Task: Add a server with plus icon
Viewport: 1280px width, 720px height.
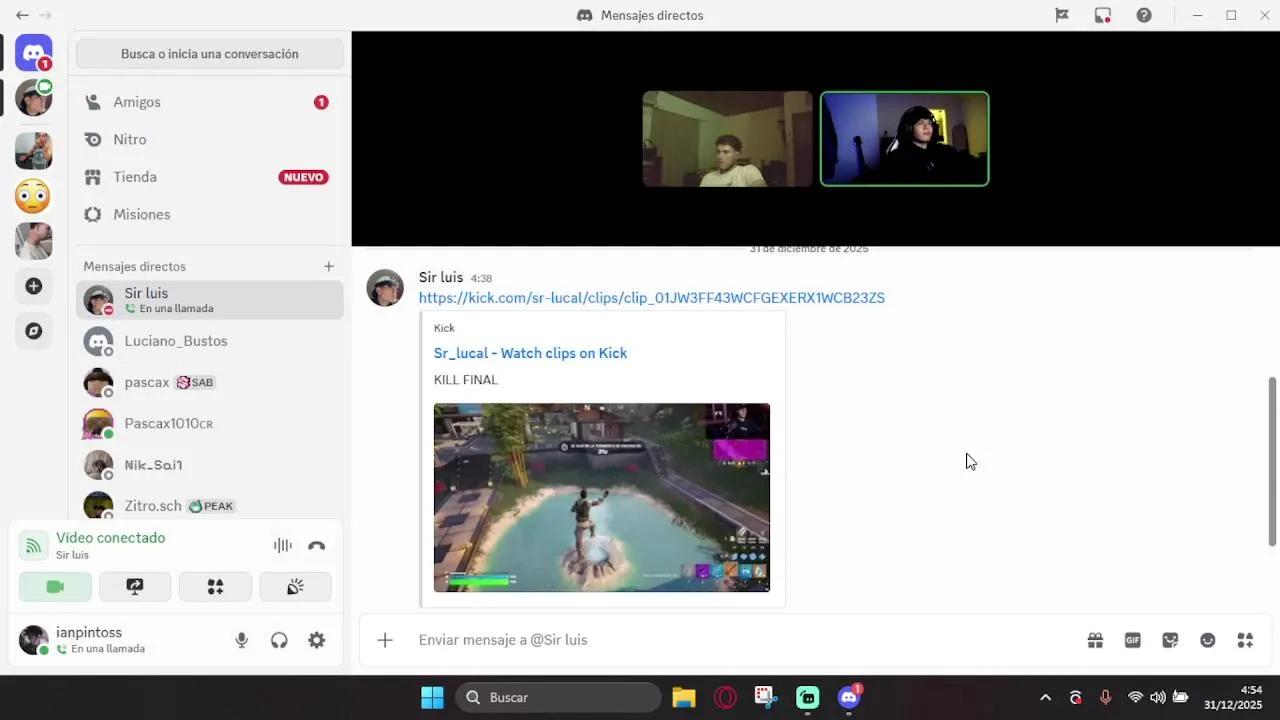Action: coord(33,286)
